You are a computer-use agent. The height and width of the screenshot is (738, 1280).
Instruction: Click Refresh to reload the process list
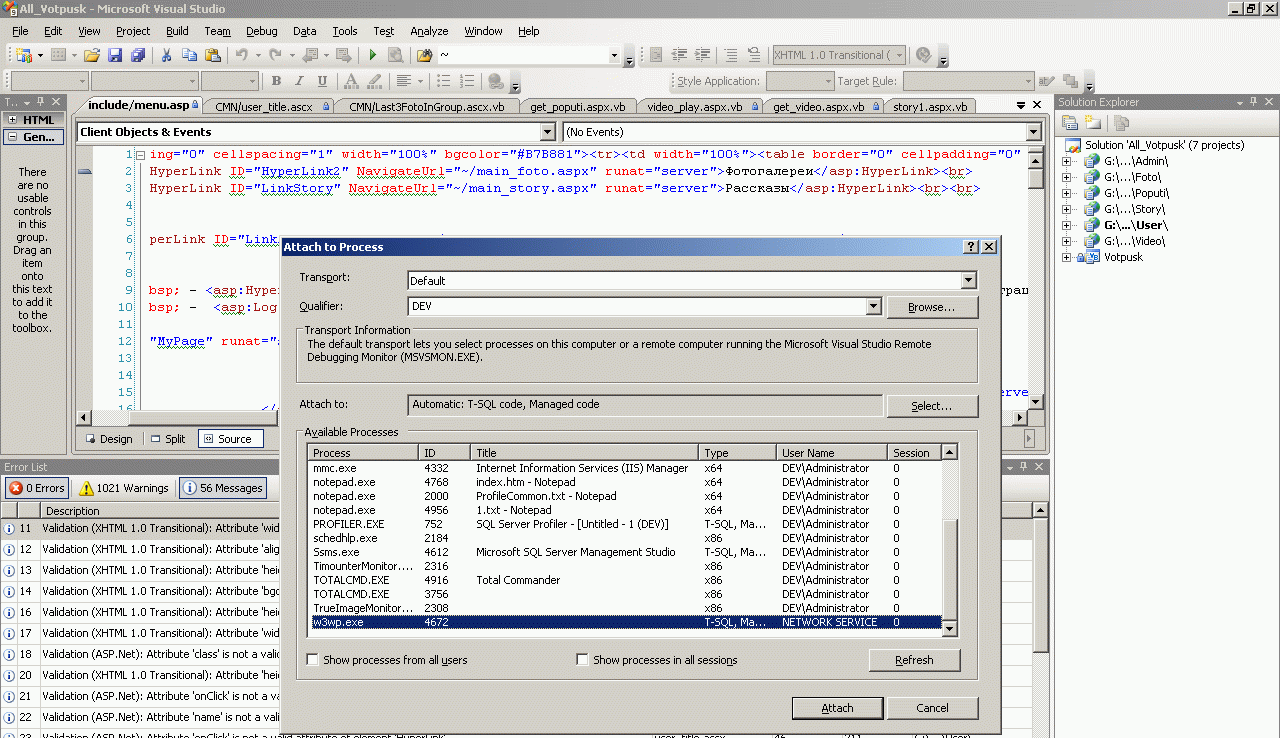tap(914, 660)
